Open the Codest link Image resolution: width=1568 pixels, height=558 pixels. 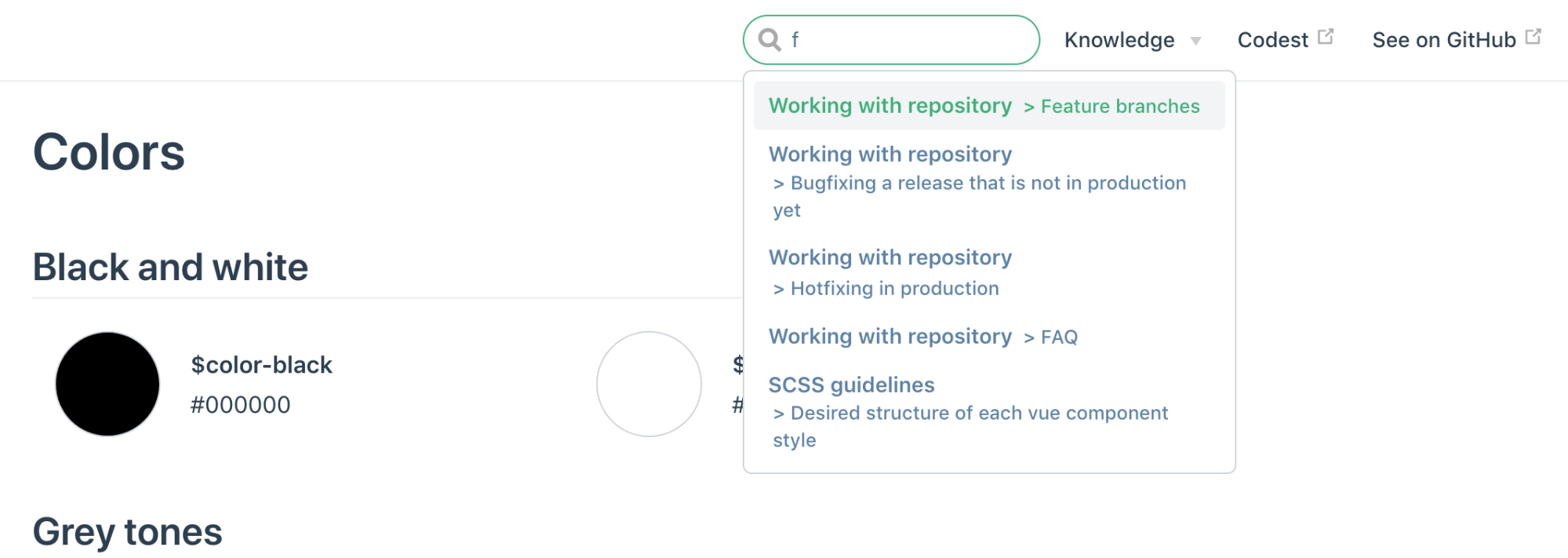coord(1272,40)
